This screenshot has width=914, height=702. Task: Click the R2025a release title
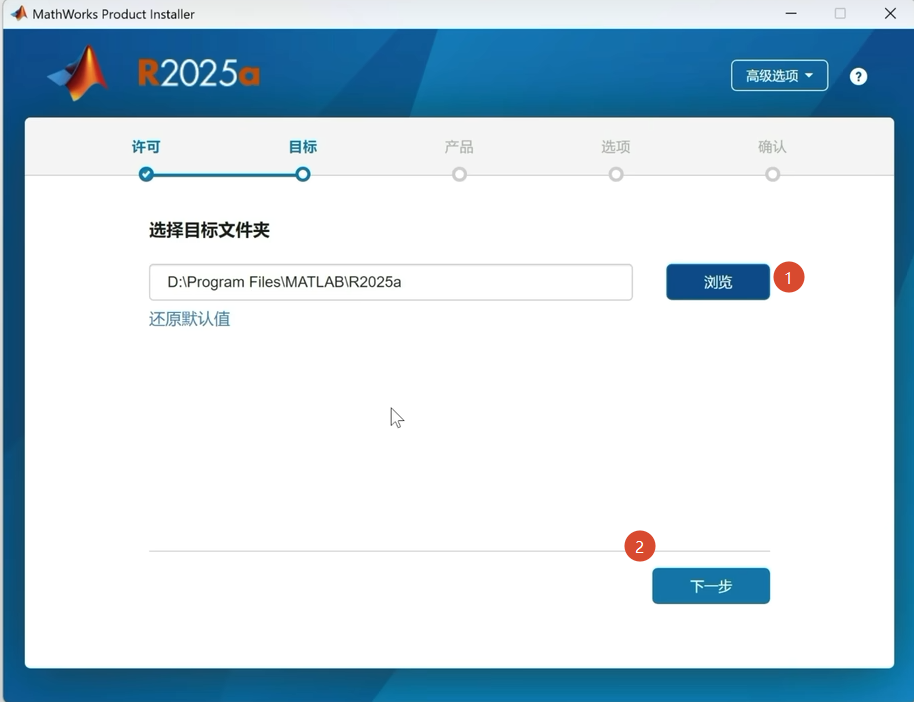point(199,73)
